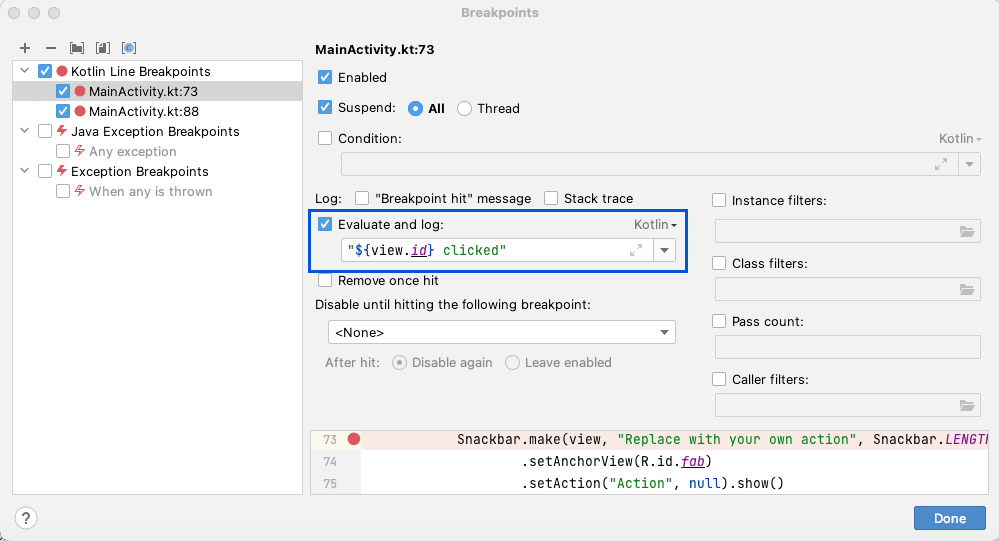Browse Instance filters folder icon

pos(967,231)
